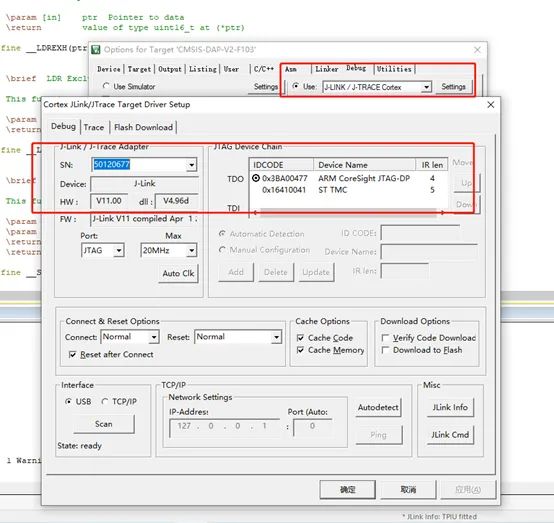Click the right arrow of JTAG chain scrollbar
This screenshot has width=554, height=523.
(x=442, y=213)
